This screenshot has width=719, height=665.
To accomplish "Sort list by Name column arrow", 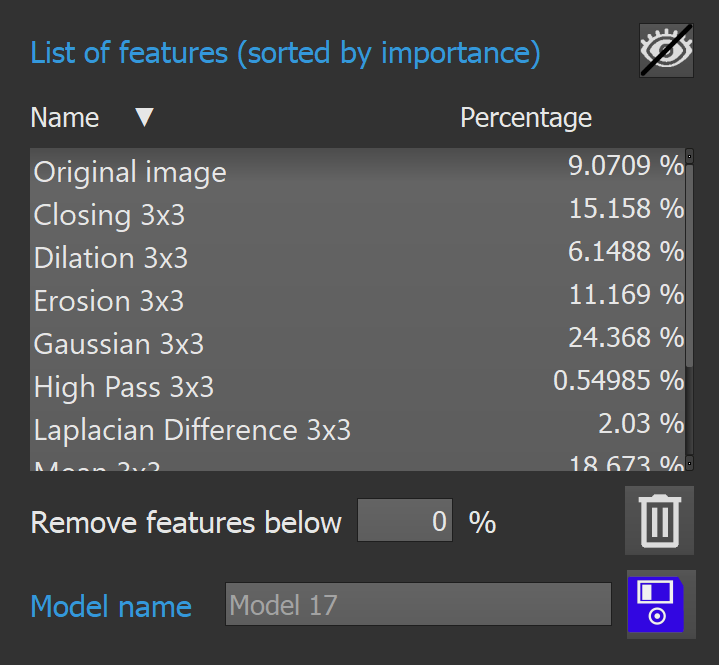I will (x=144, y=117).
